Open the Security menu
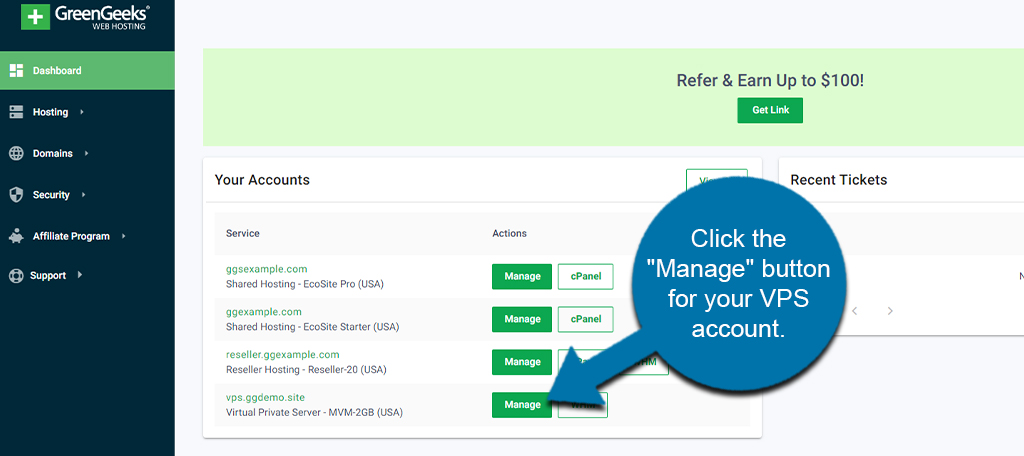The width and height of the screenshot is (1024, 456). pos(51,195)
